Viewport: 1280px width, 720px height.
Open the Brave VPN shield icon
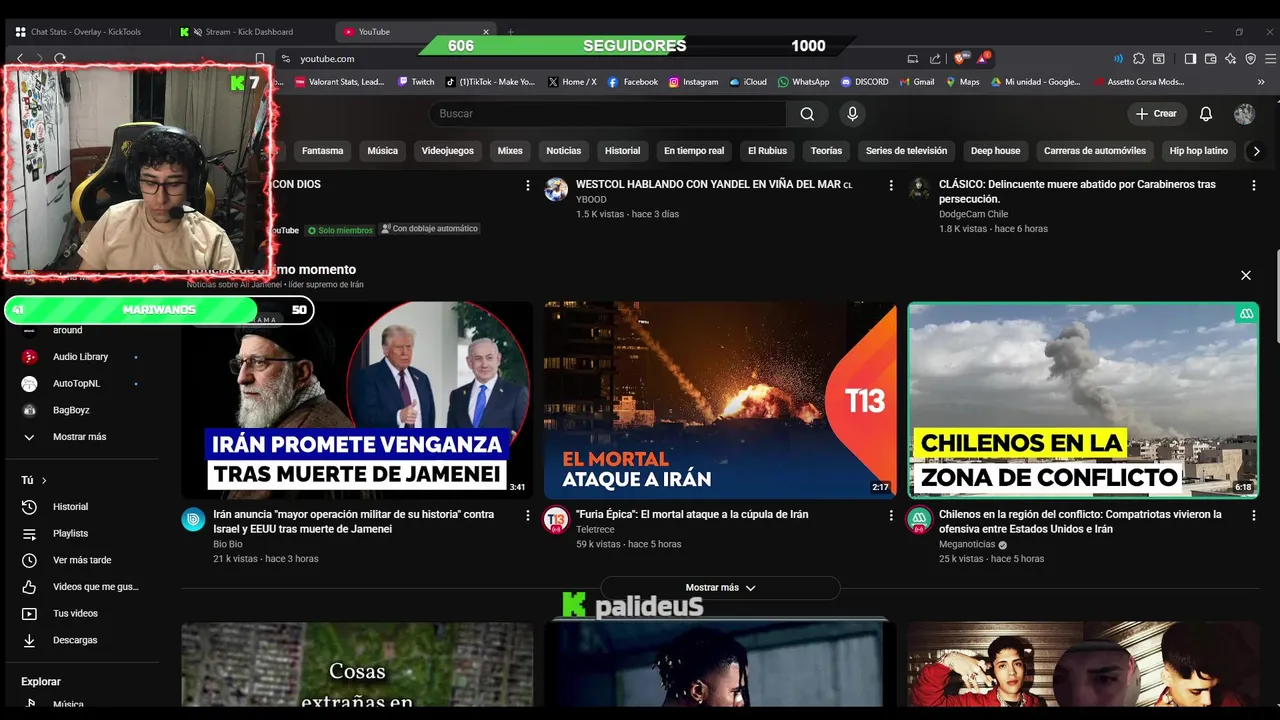click(x=1250, y=59)
